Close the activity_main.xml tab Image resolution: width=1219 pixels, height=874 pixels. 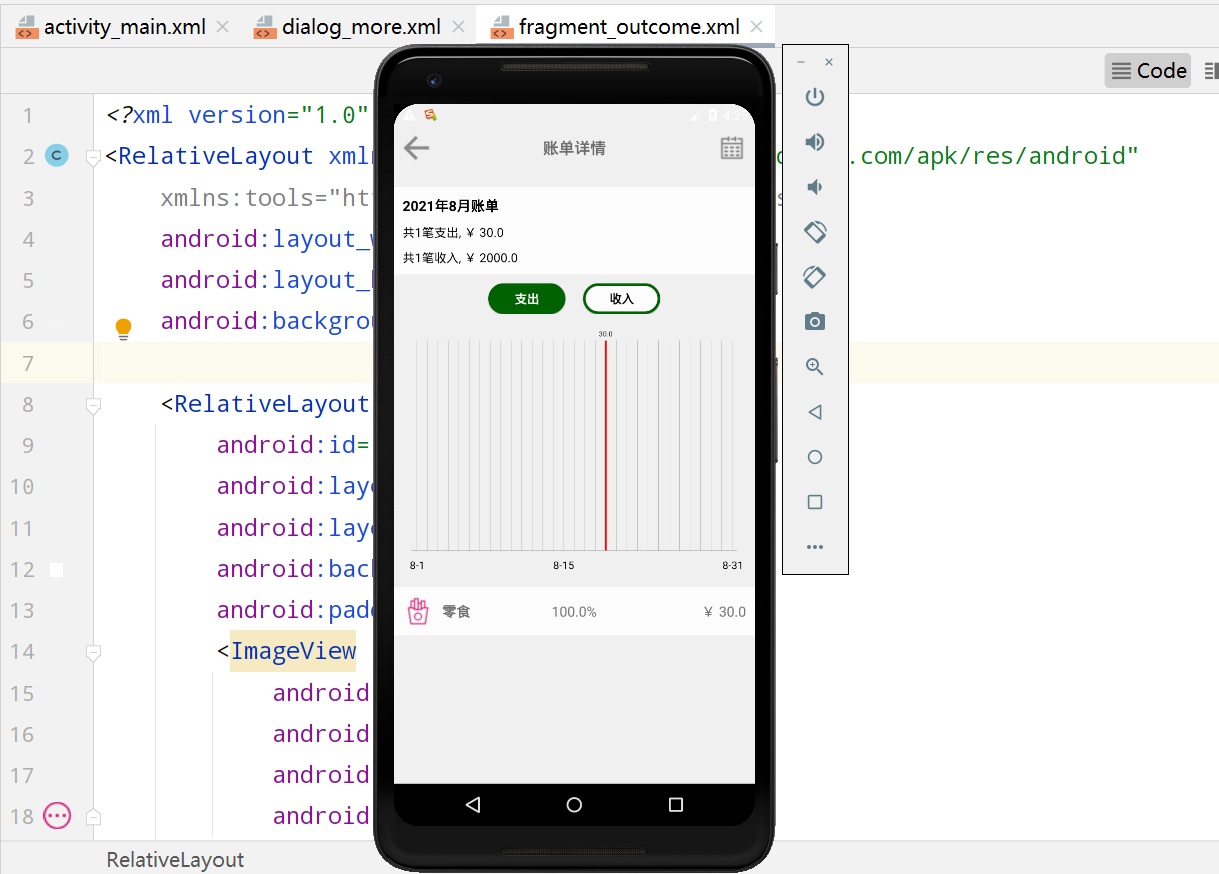pos(222,27)
